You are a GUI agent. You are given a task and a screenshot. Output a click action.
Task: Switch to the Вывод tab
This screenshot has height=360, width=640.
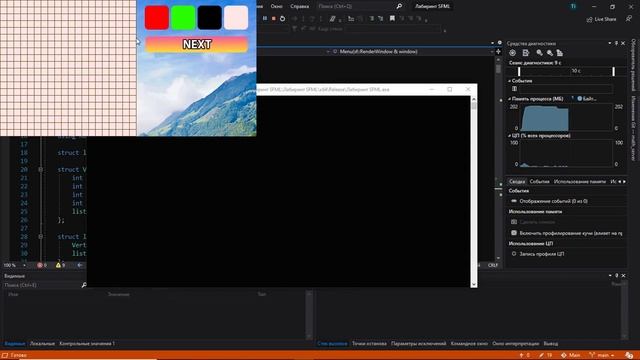551,344
